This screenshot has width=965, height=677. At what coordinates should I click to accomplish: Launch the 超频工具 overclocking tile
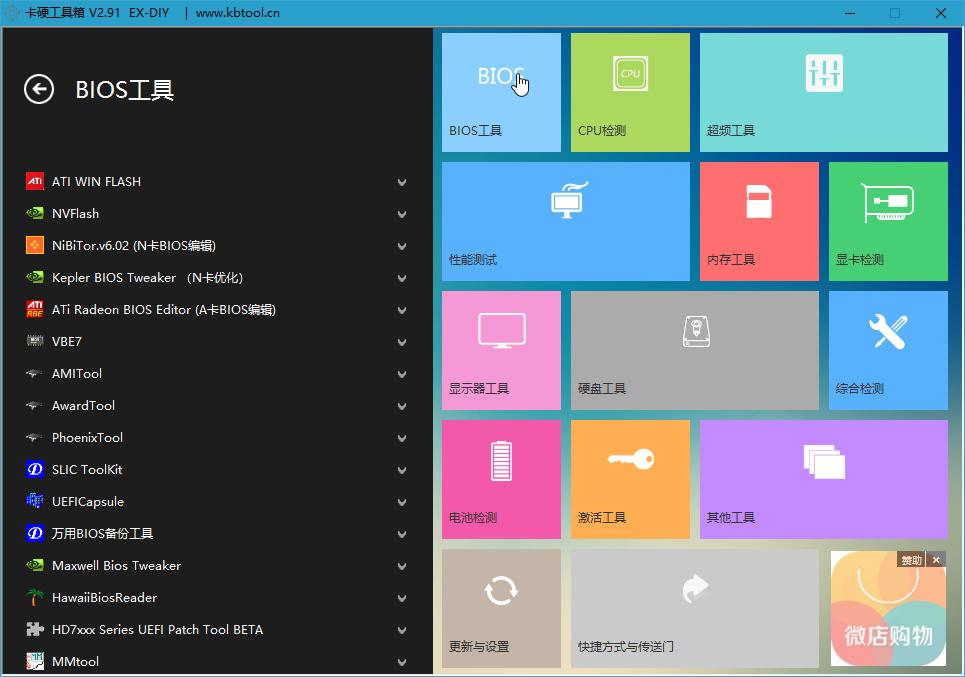pyautogui.click(x=822, y=92)
